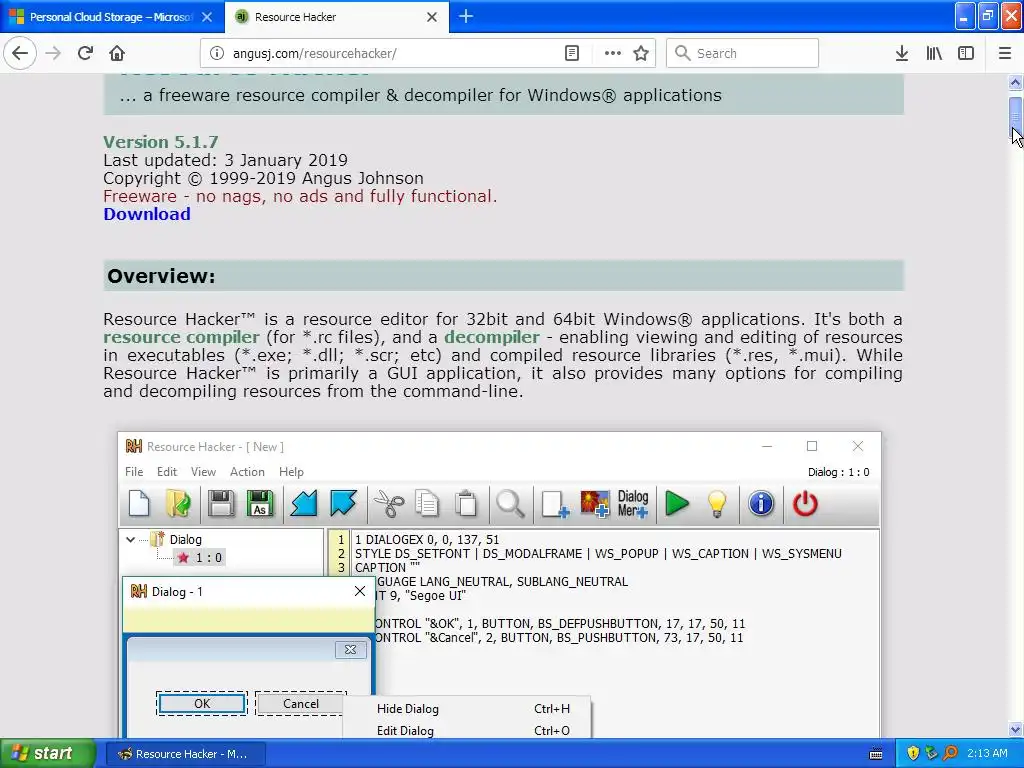The height and width of the screenshot is (768, 1024).
Task: Click the vertical scrollbar thumb
Action: pos(1015,116)
